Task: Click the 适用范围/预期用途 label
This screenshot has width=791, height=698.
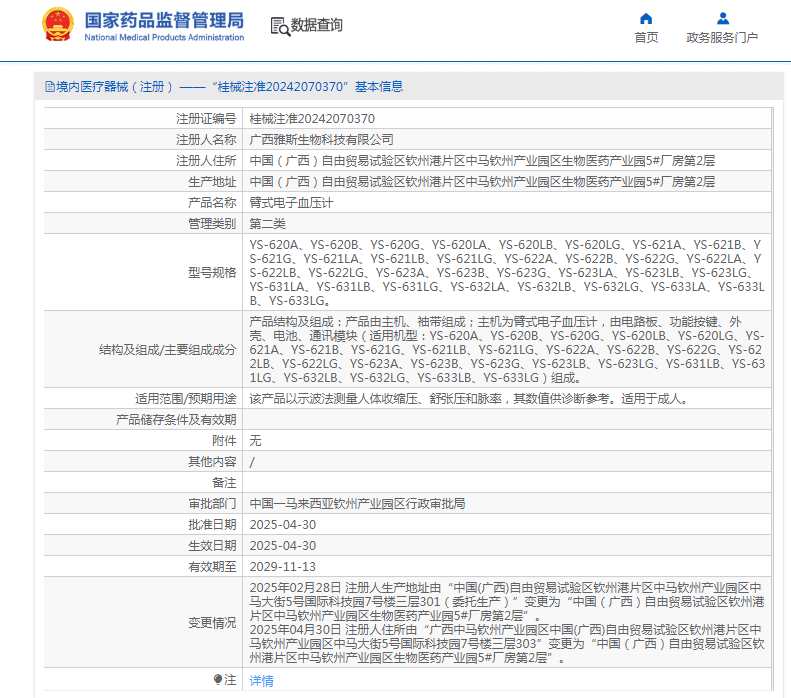Action: [x=186, y=399]
